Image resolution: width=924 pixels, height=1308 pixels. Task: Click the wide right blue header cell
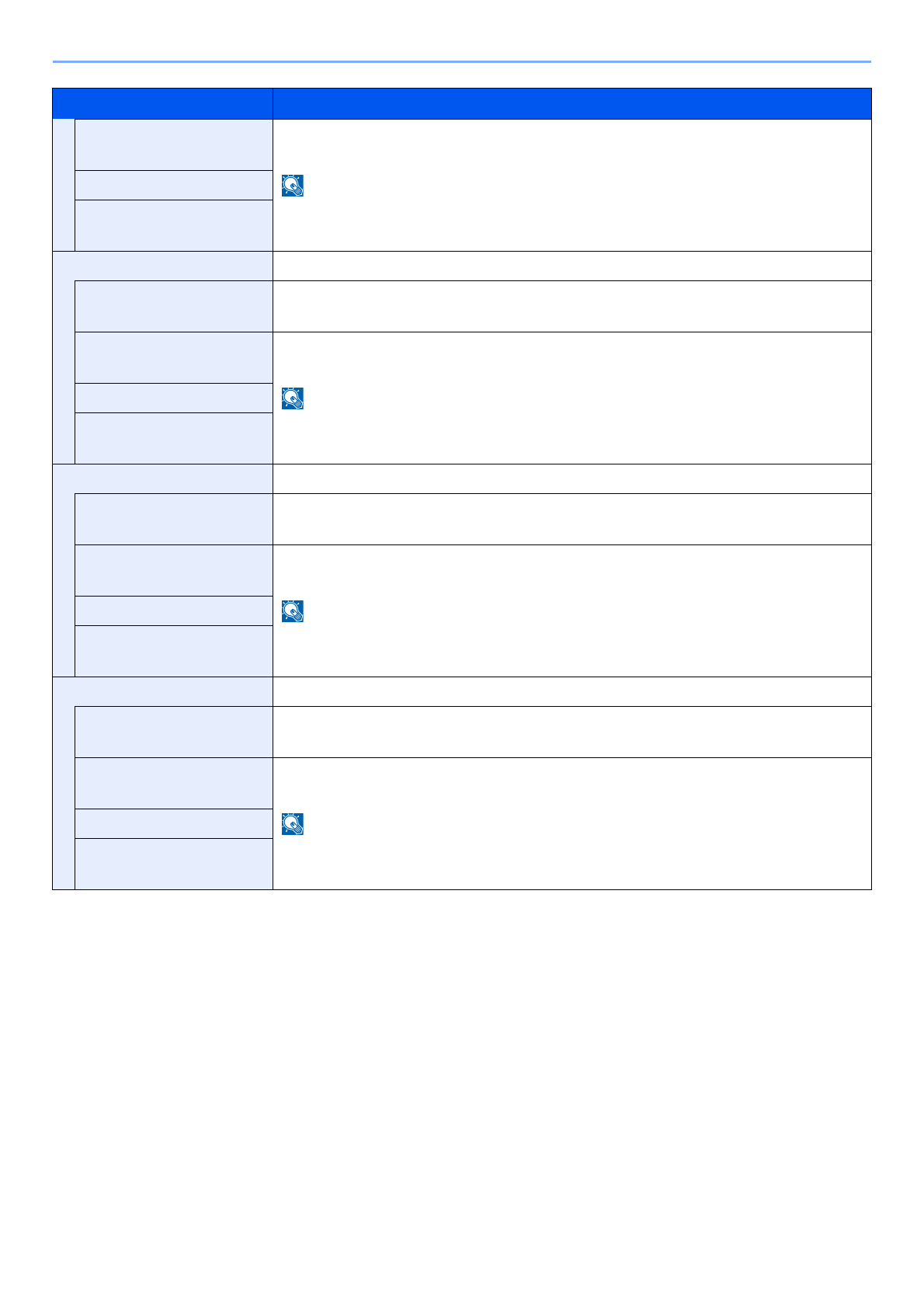point(571,103)
